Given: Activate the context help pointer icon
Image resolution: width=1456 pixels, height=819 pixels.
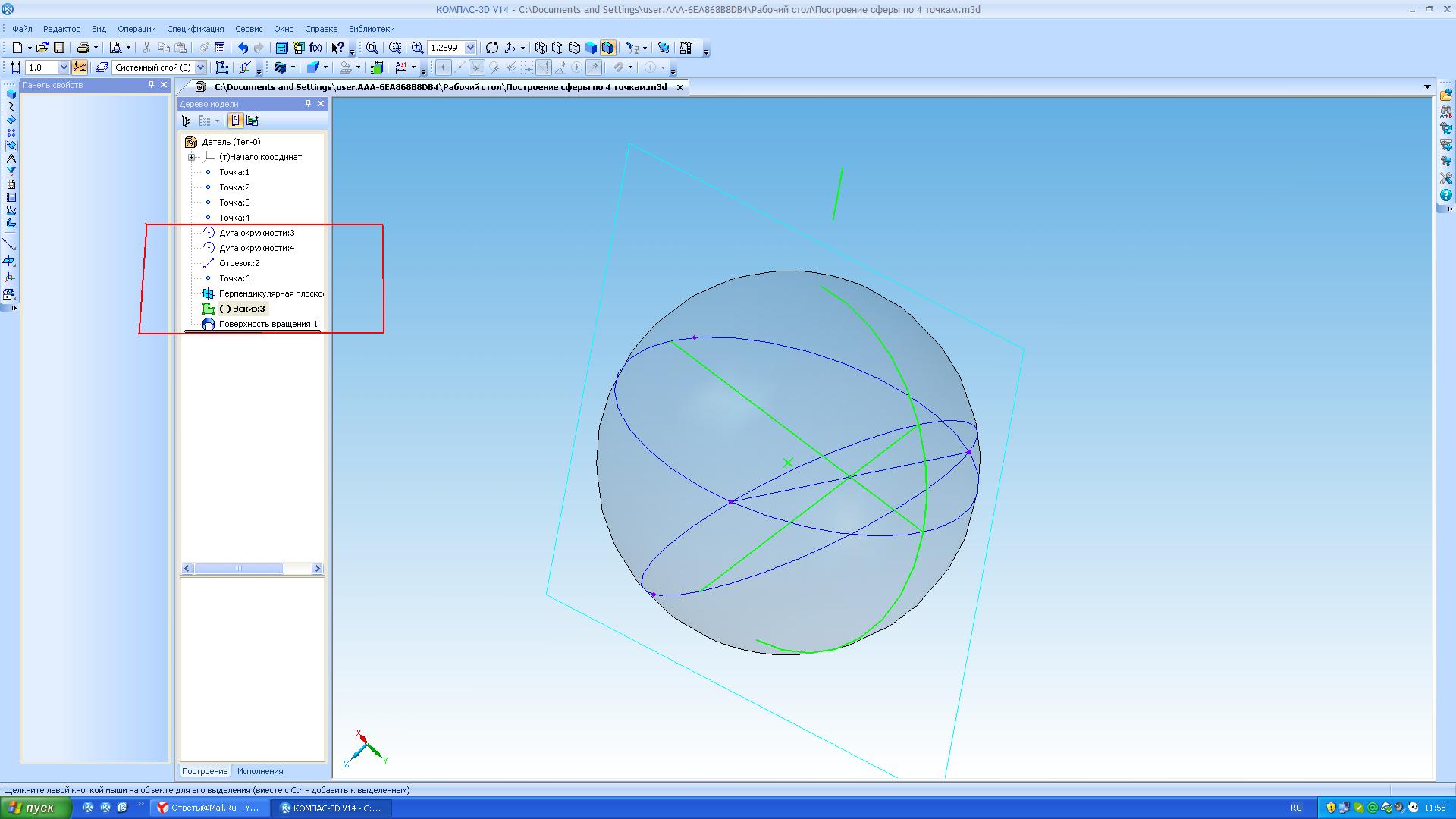Looking at the screenshot, I should (x=337, y=48).
